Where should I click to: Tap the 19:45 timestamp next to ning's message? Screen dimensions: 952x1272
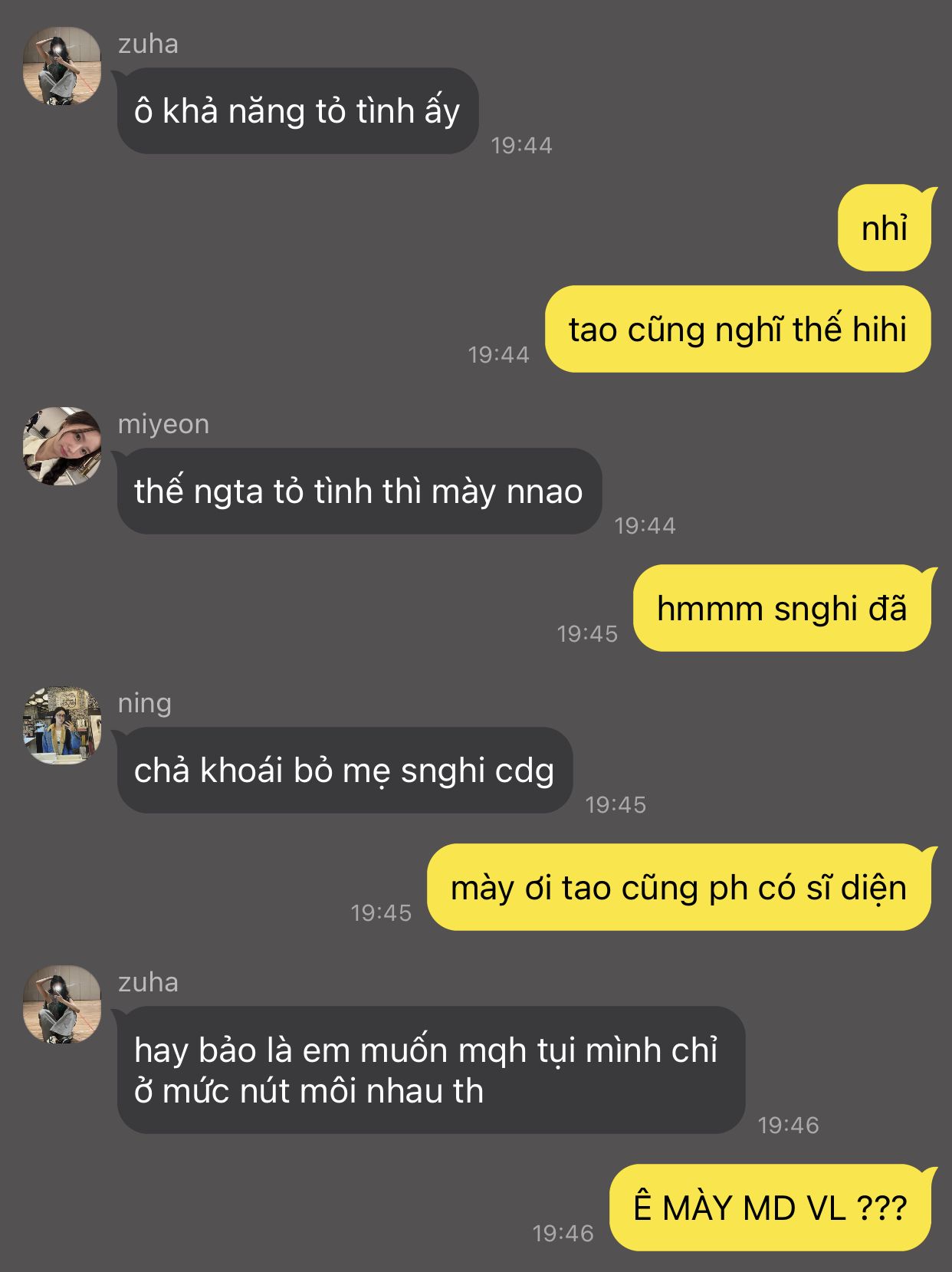click(616, 804)
